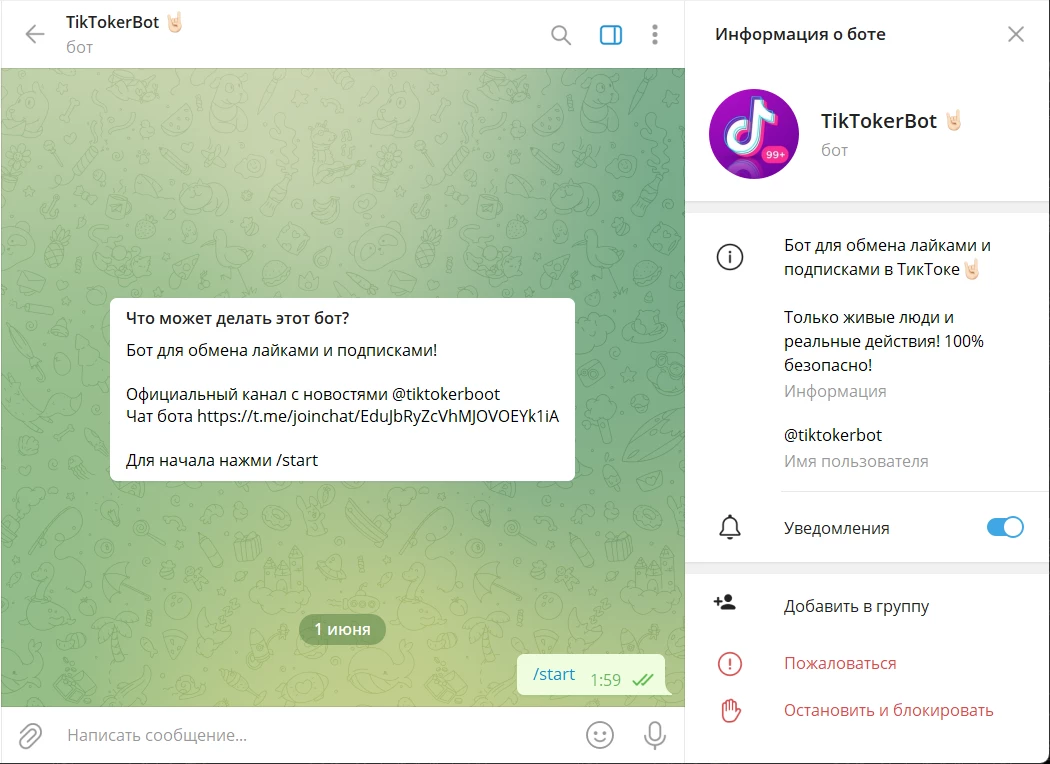The width and height of the screenshot is (1050, 764).
Task: Toggle the Уведомления switch off
Action: click(1005, 527)
